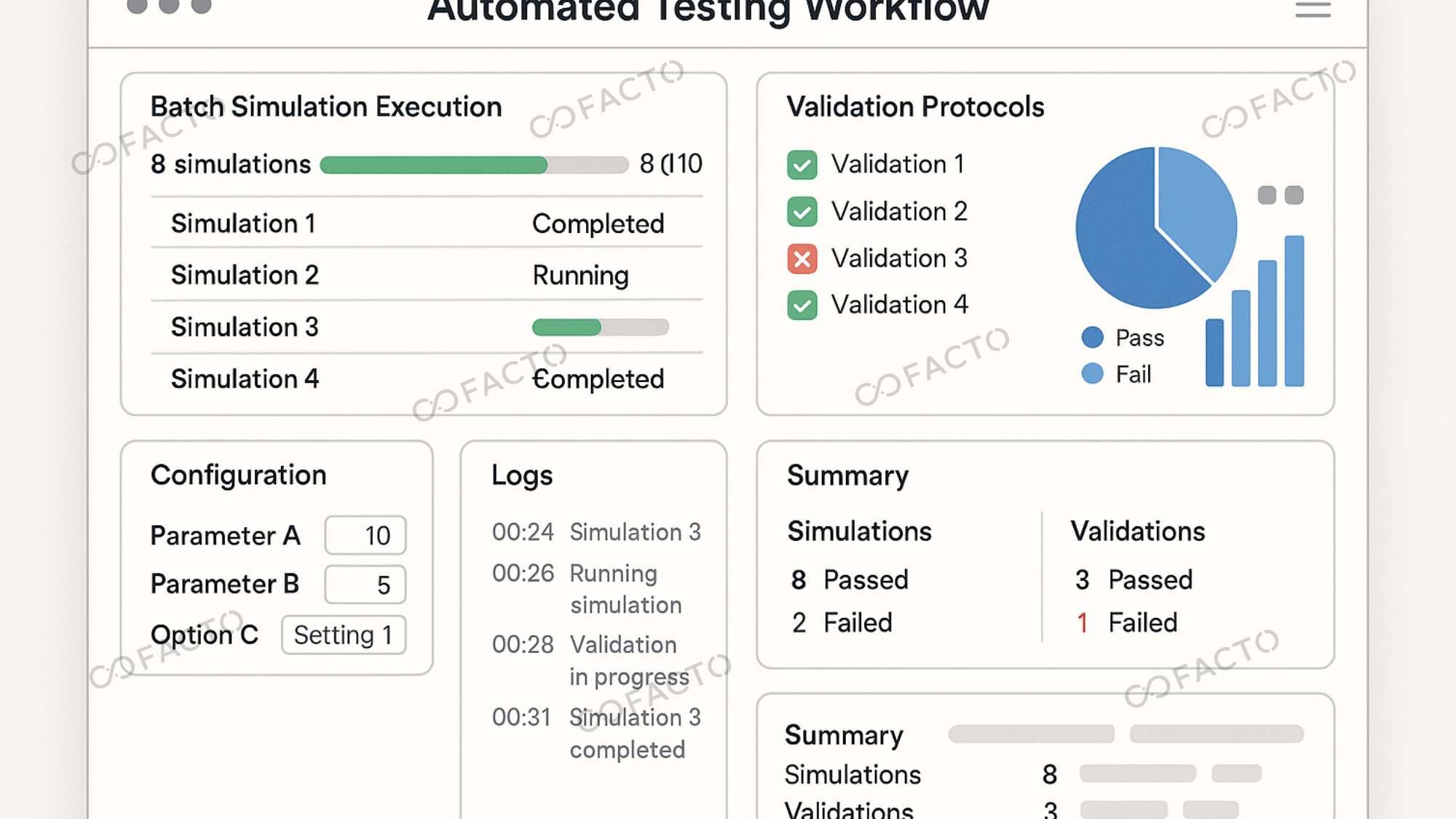1456x819 pixels.
Task: Click the Parameter A input field
Action: [x=365, y=536]
